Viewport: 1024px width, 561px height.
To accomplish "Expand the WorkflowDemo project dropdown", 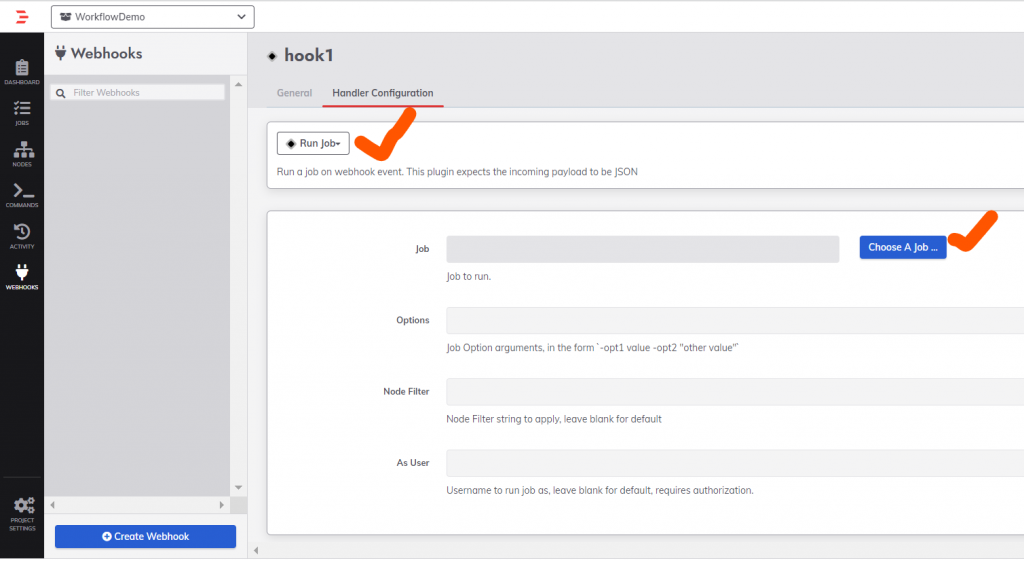I will [152, 17].
